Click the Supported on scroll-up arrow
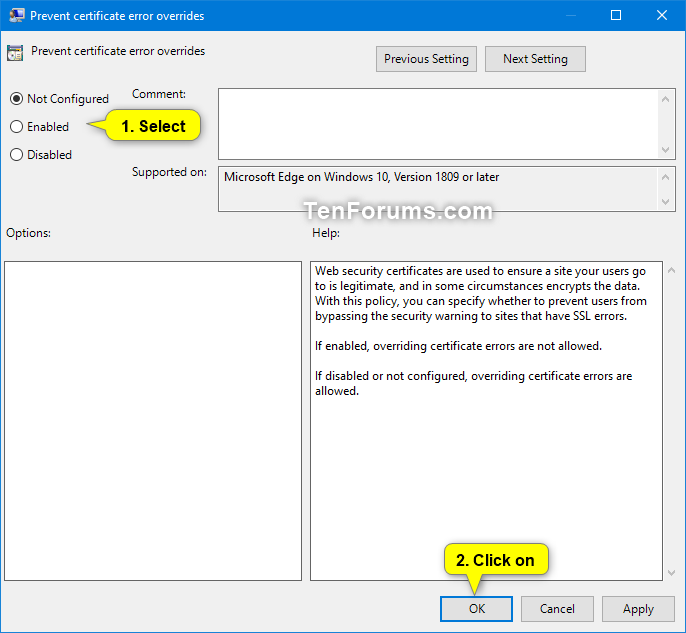This screenshot has height=633, width=686. [665, 177]
